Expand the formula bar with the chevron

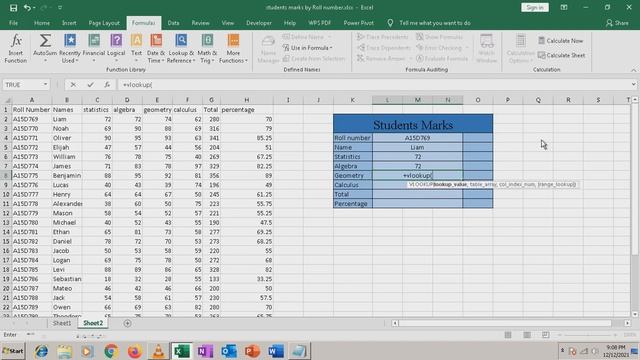pos(633,84)
